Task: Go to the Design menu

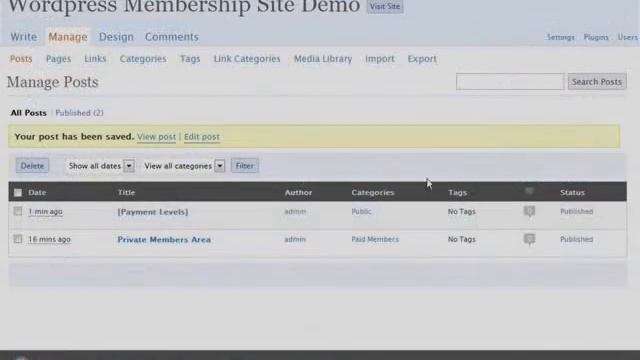Action: [116, 37]
